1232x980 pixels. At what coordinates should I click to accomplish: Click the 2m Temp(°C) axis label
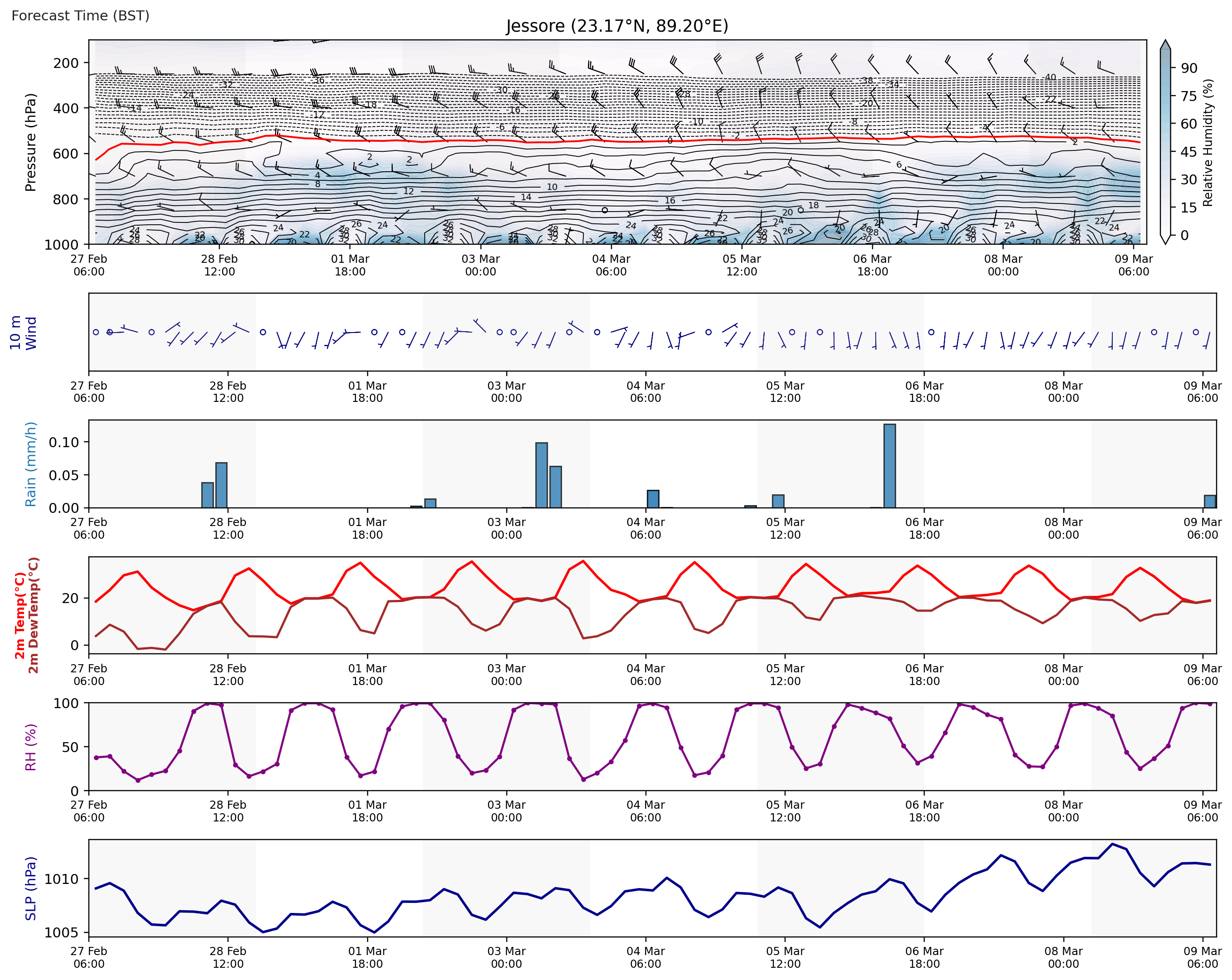pyautogui.click(x=20, y=615)
